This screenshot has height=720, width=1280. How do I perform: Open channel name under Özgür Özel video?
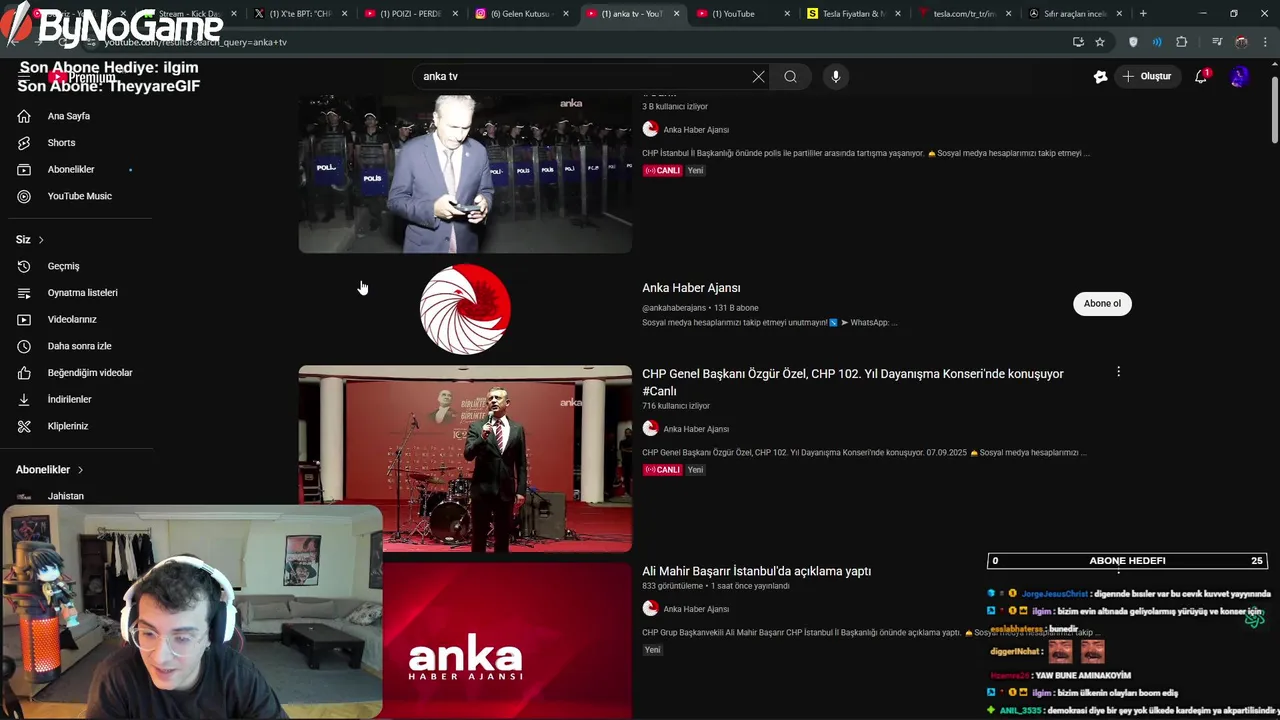point(696,429)
